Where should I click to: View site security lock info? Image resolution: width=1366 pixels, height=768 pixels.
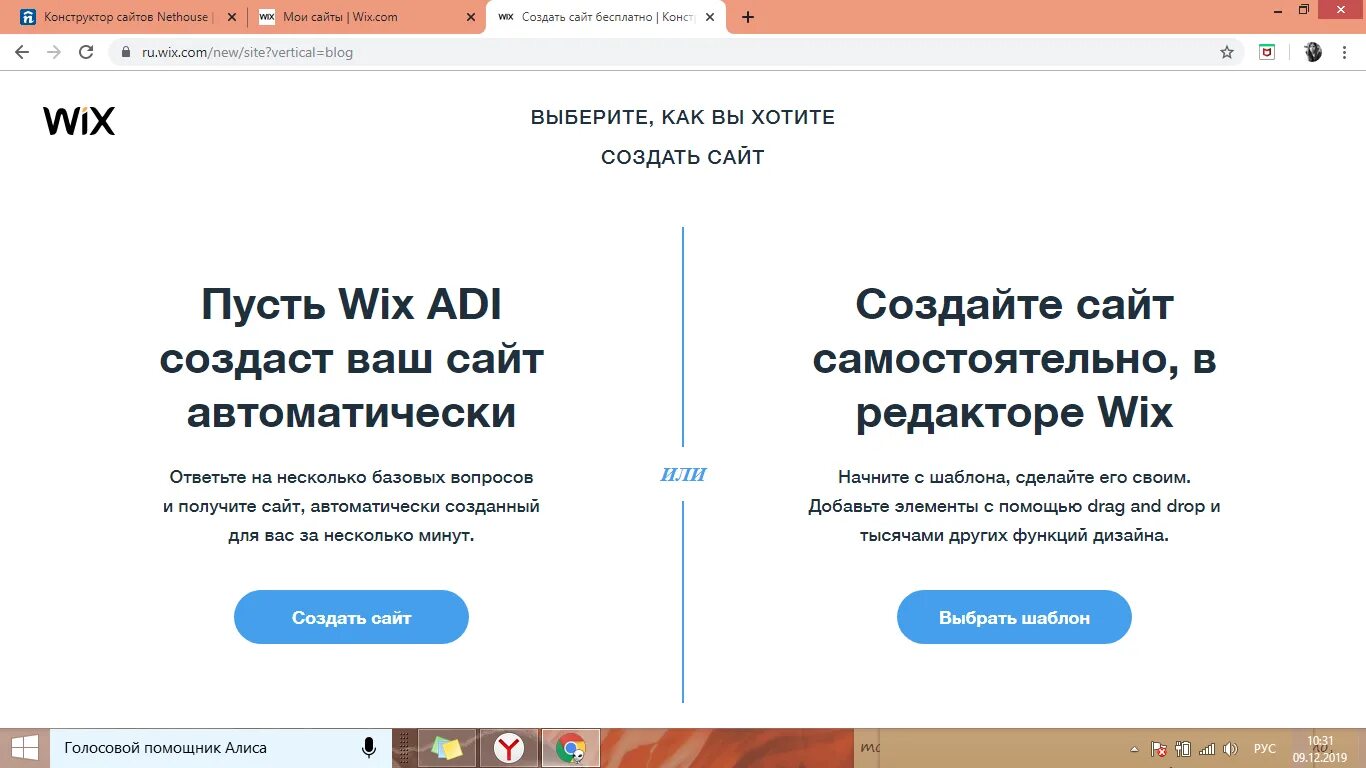(x=126, y=52)
